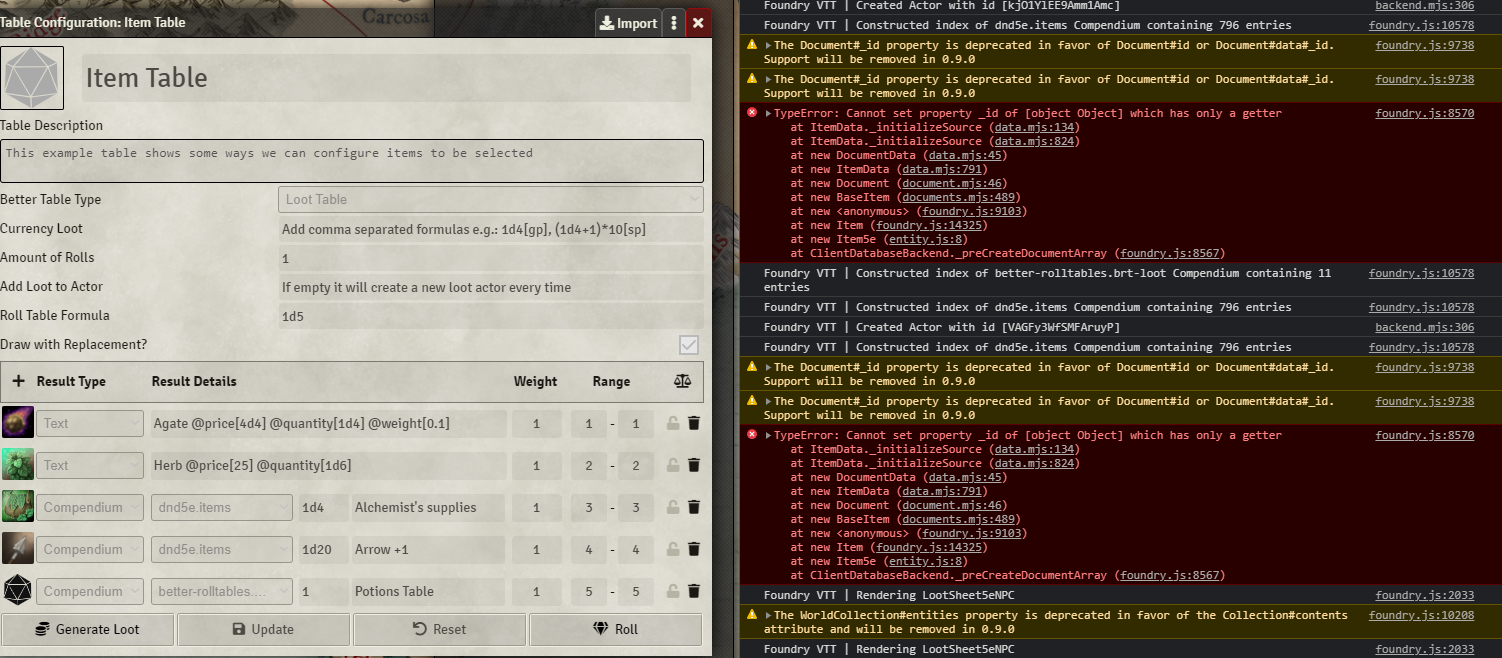The width and height of the screenshot is (1502, 658).
Task: Delete the Herb result row via trash icon
Action: [x=694, y=465]
